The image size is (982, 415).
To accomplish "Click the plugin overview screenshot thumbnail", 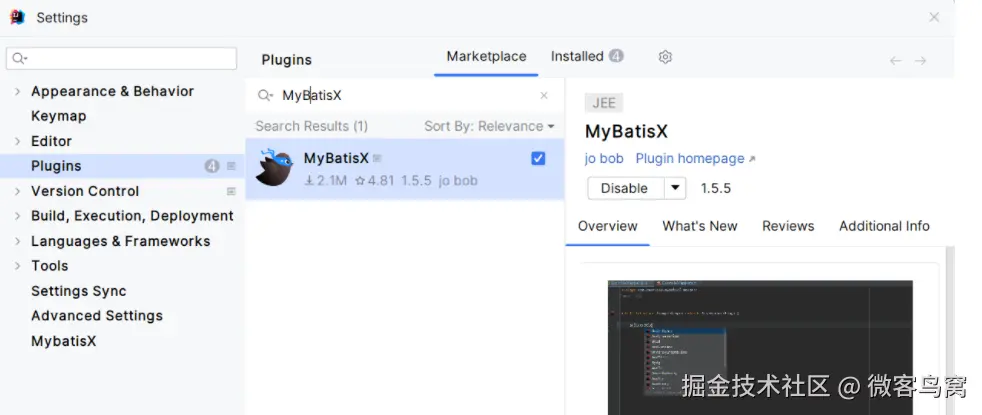I will tap(760, 347).
